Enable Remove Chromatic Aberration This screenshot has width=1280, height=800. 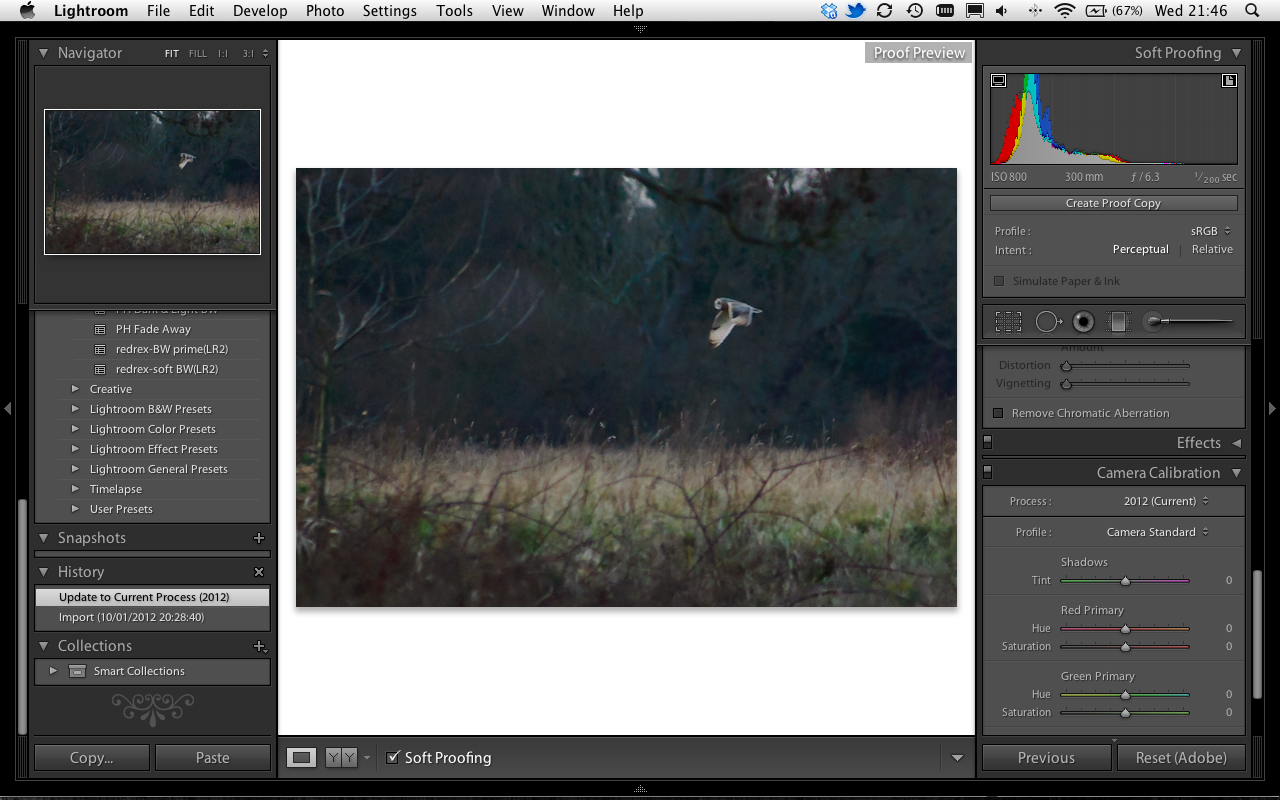pyautogui.click(x=998, y=413)
